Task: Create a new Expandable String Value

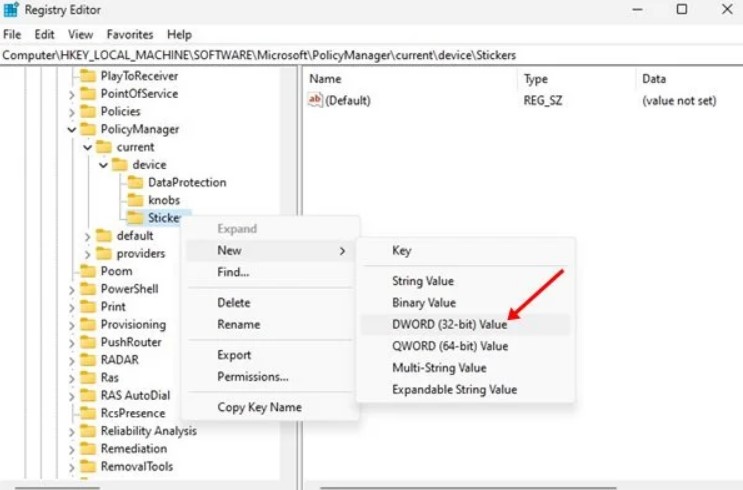Action: pyautogui.click(x=465, y=390)
